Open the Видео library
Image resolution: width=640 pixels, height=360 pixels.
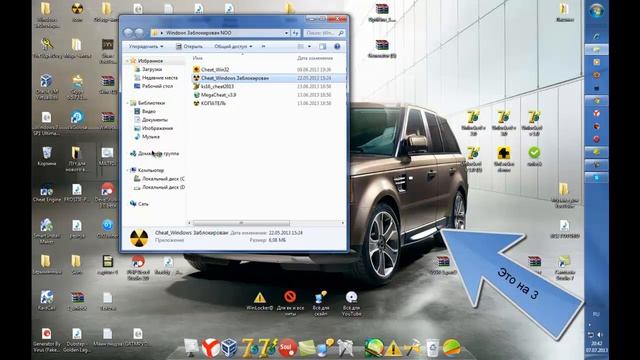[x=149, y=111]
